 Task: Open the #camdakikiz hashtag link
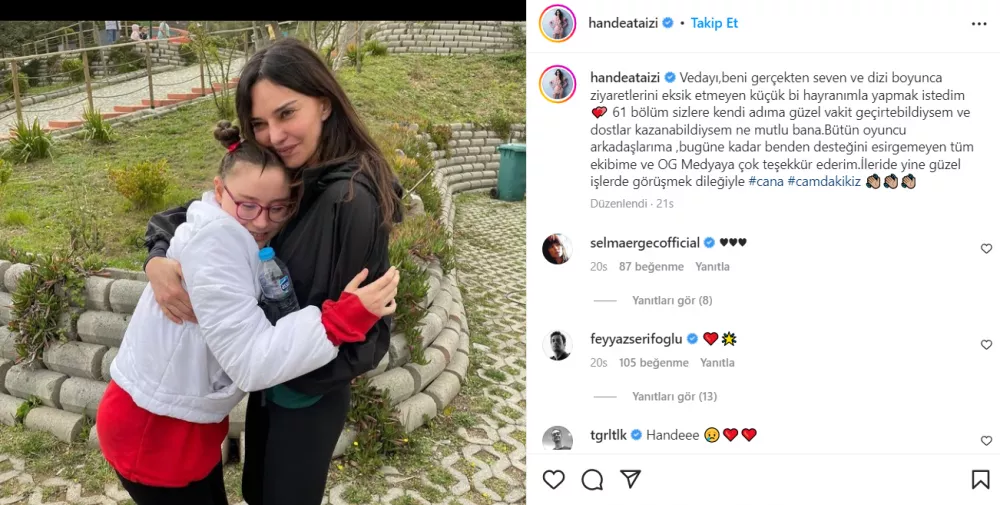(825, 182)
